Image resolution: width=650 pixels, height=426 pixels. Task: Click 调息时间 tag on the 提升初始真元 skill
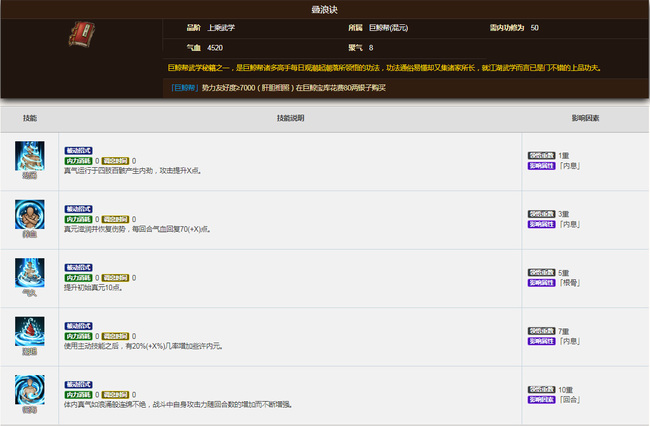[x=115, y=277]
